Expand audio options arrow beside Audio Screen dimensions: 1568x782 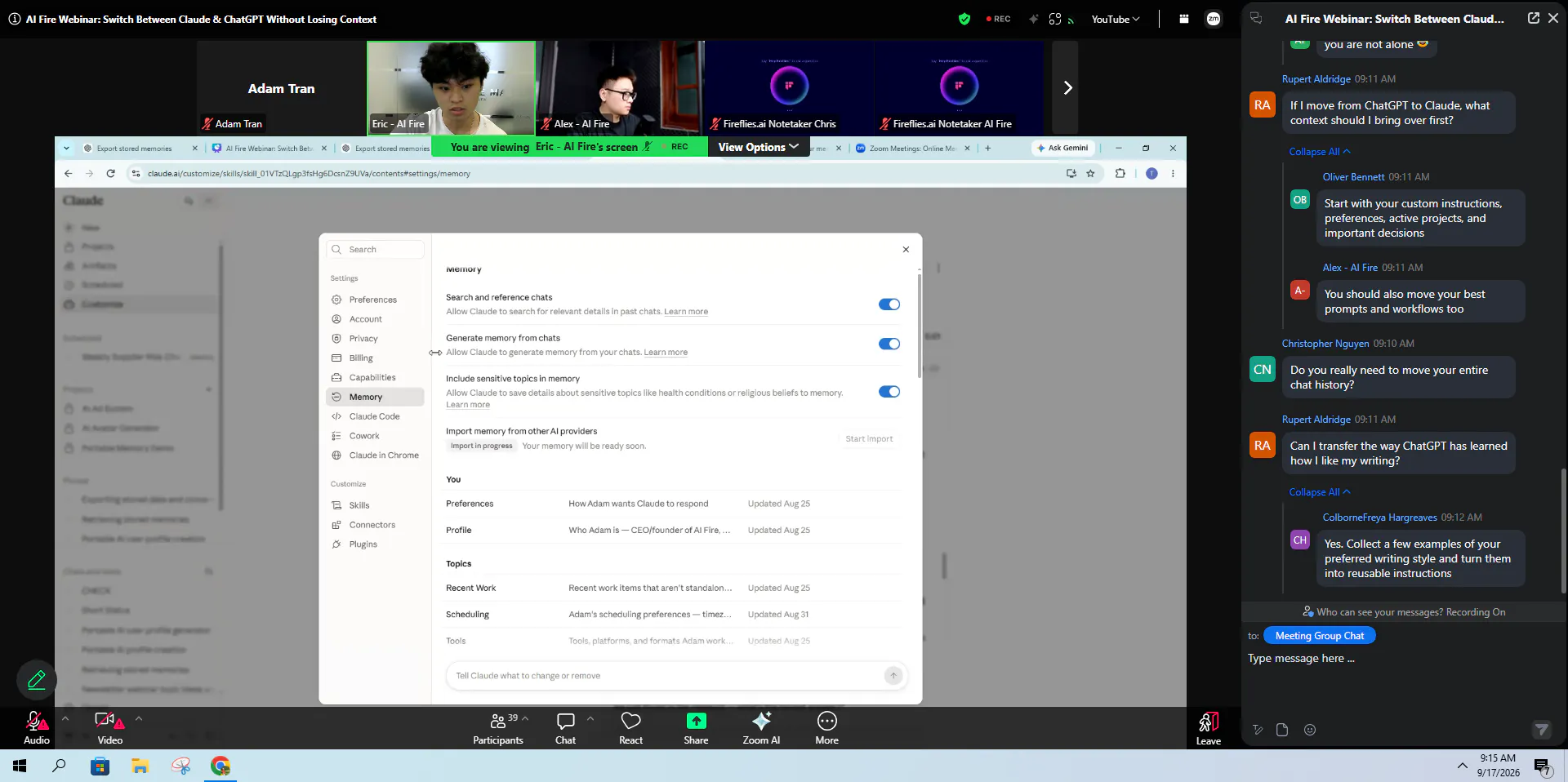(x=65, y=718)
